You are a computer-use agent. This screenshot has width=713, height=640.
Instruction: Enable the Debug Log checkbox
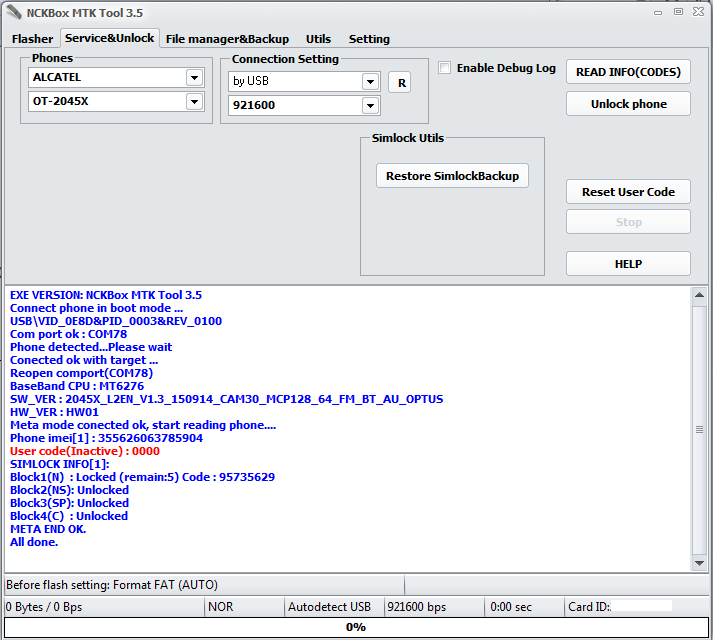coord(445,68)
